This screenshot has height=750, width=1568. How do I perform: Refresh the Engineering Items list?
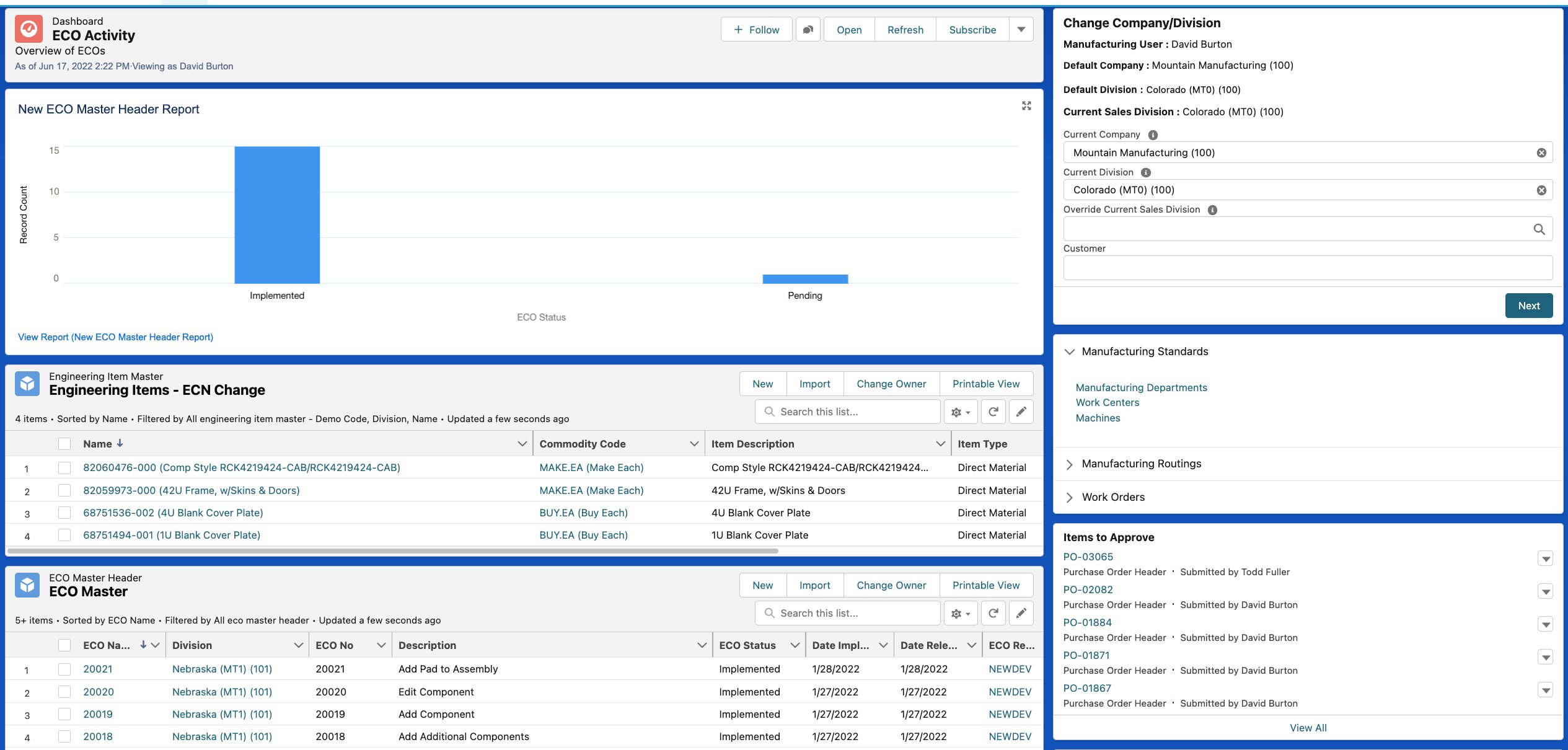(x=993, y=412)
